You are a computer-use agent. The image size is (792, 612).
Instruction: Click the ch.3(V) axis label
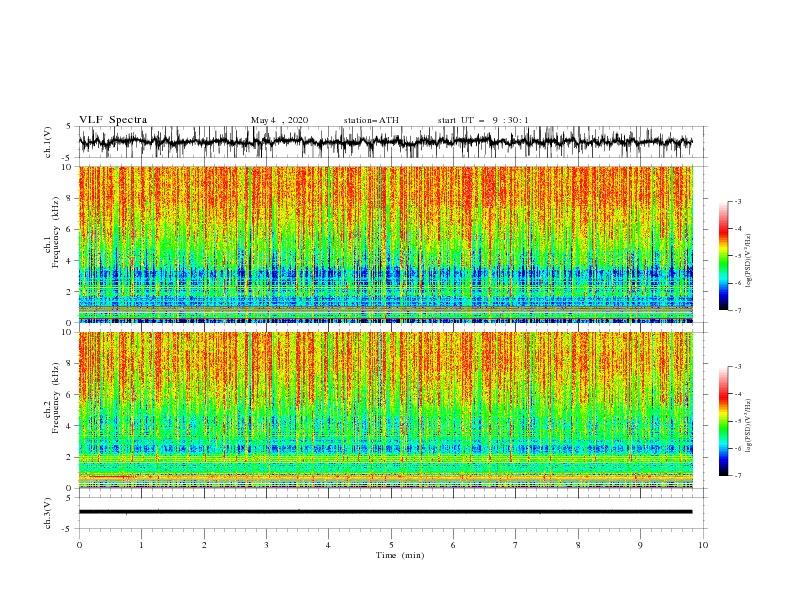47,513
